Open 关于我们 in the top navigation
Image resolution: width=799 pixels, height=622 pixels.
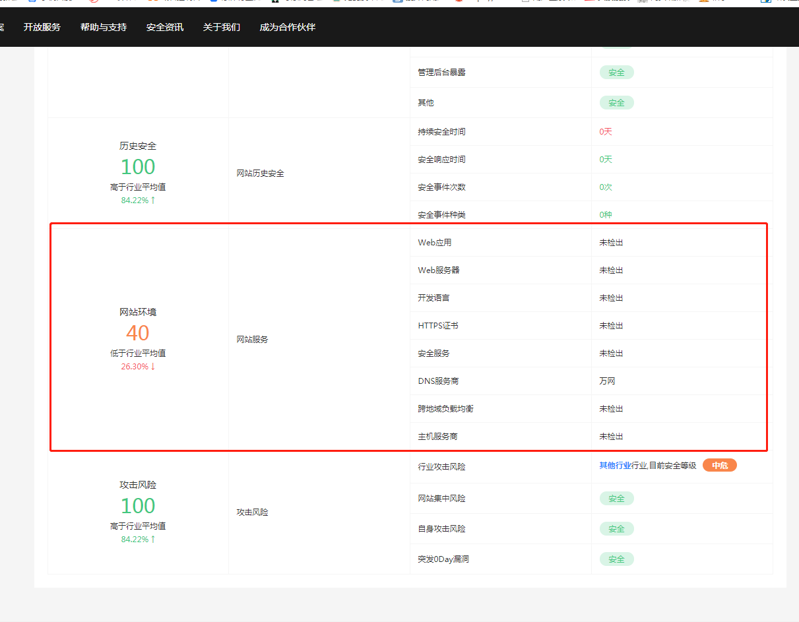[221, 27]
